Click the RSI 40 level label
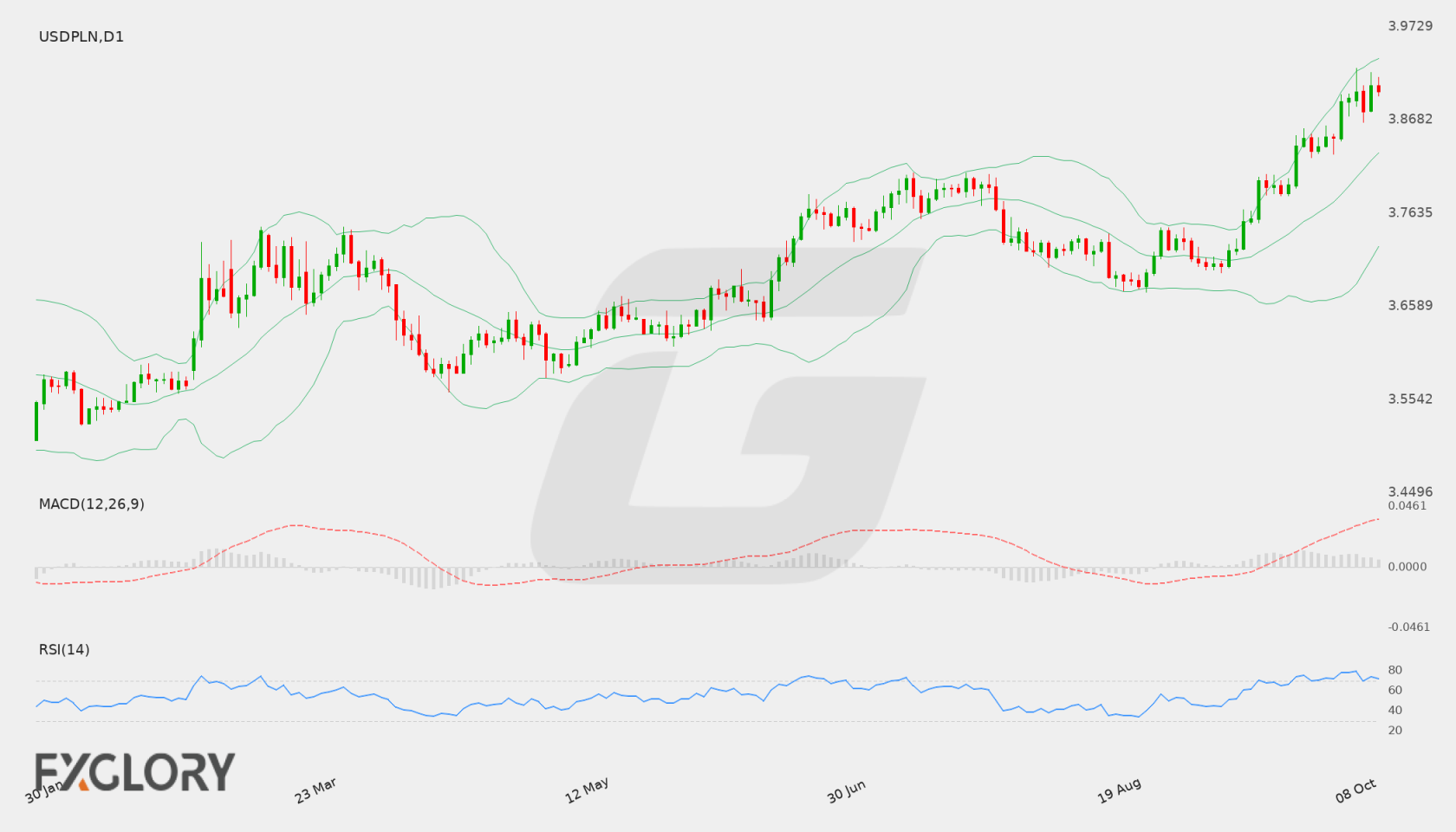The height and width of the screenshot is (832, 1456). 1395,710
